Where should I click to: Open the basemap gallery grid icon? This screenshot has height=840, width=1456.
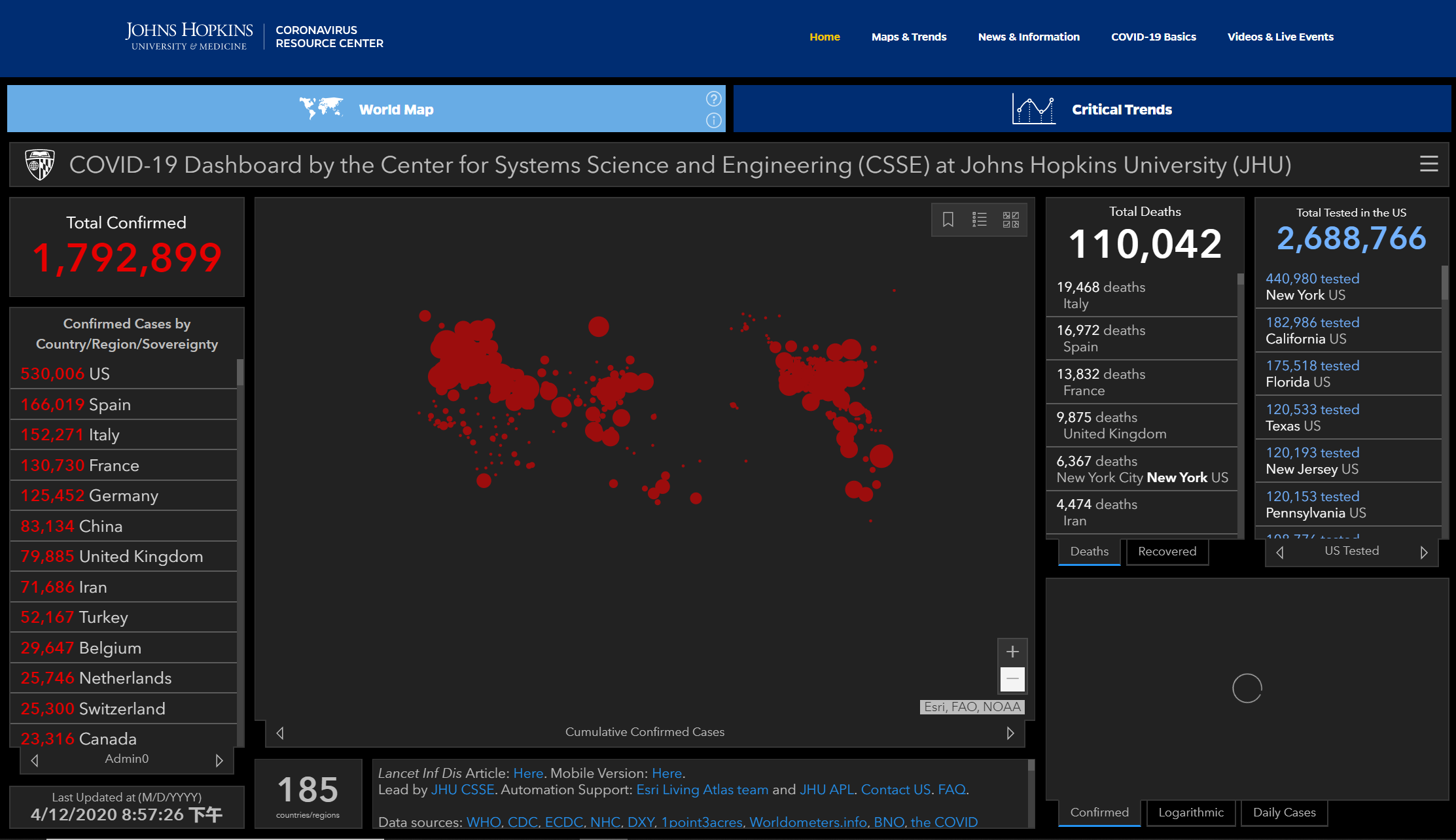click(1010, 220)
